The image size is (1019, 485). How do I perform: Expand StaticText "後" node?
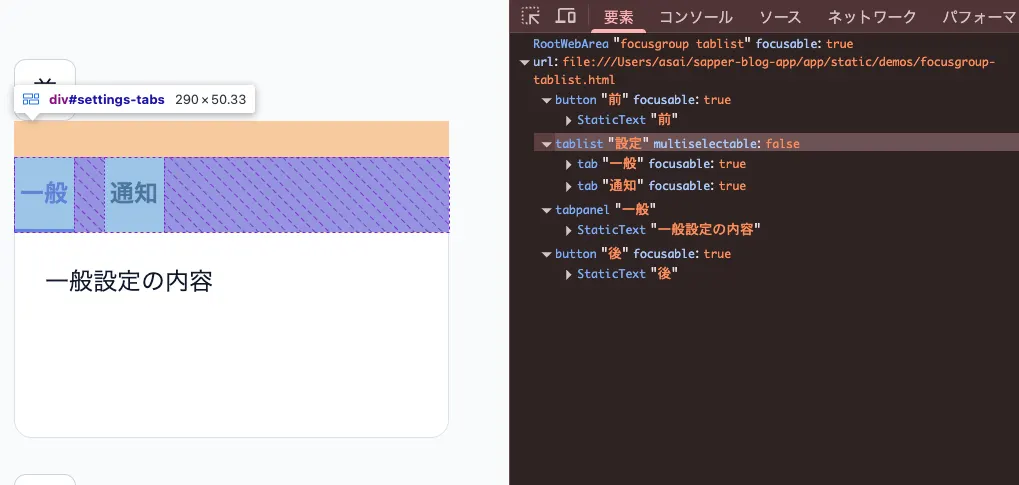click(569, 274)
